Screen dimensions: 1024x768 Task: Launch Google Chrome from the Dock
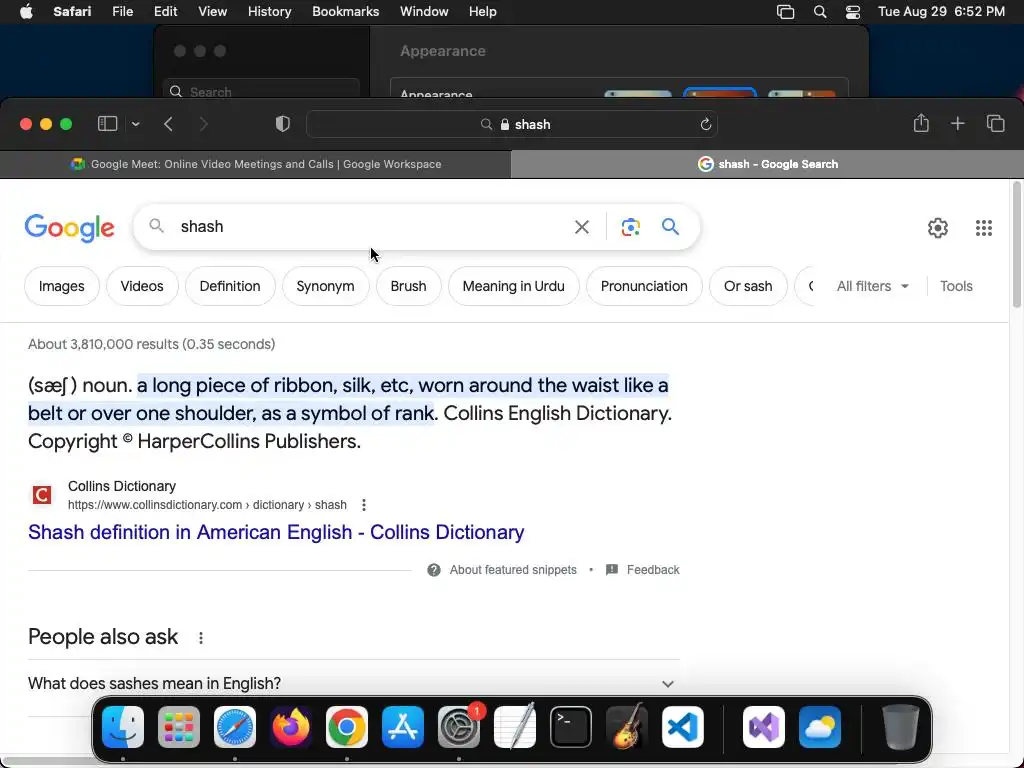point(347,728)
